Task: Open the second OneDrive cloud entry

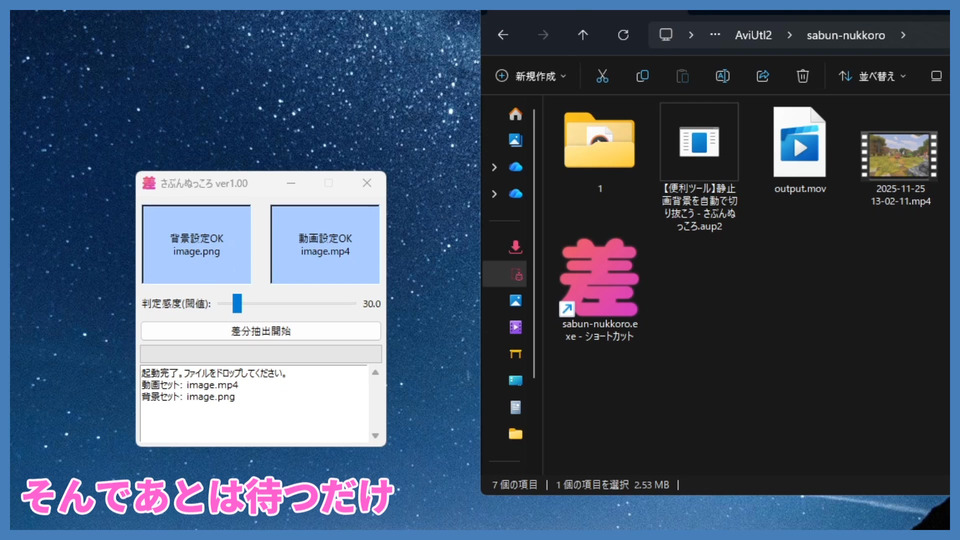Action: 516,193
